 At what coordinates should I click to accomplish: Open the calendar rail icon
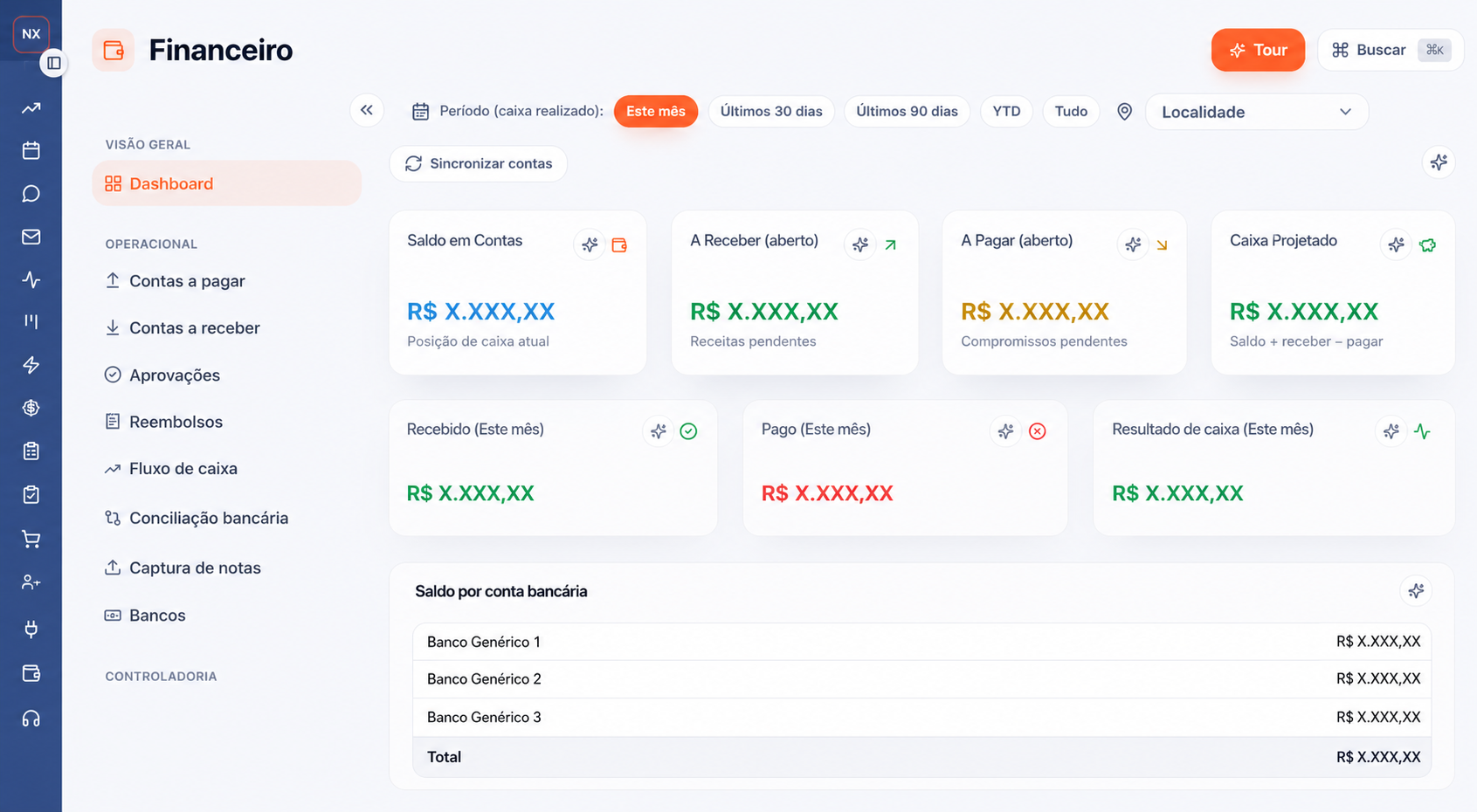coord(31,150)
